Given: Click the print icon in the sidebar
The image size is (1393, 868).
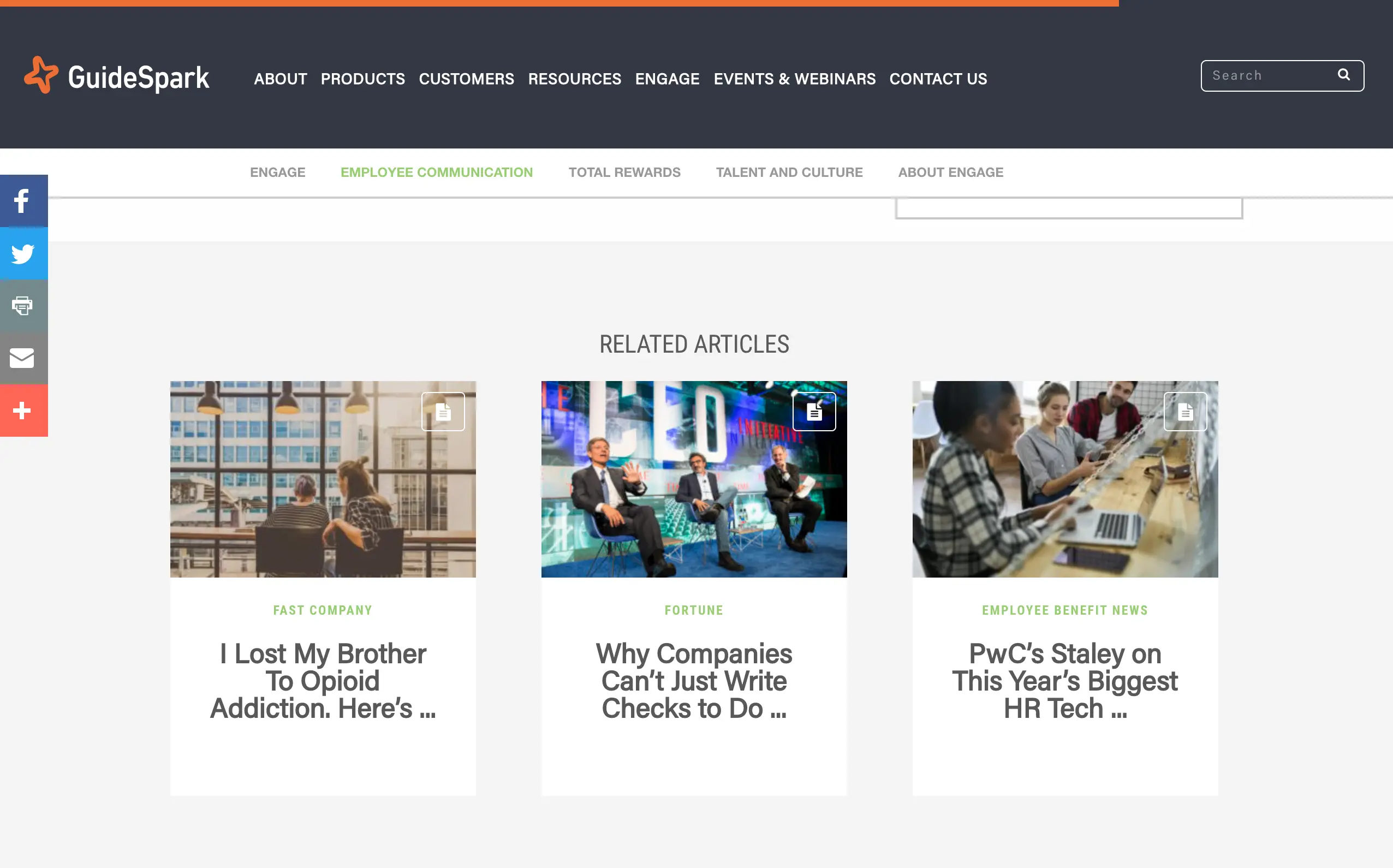Looking at the screenshot, I should [23, 305].
